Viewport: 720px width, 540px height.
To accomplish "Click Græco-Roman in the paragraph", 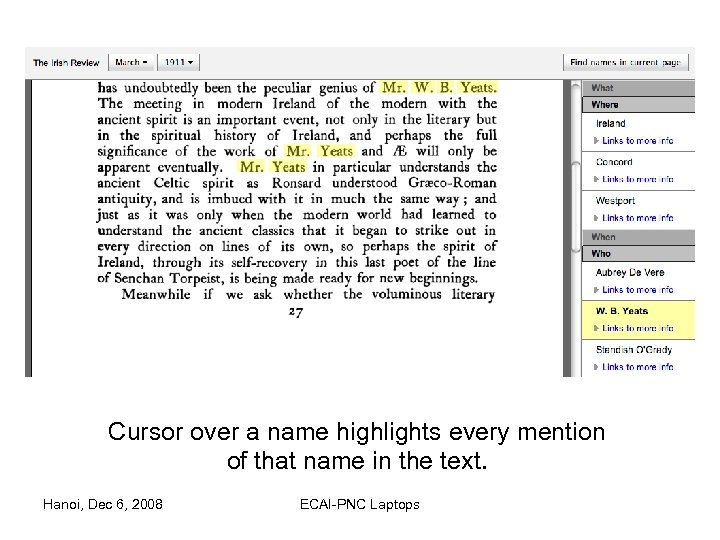I will pos(452,183).
